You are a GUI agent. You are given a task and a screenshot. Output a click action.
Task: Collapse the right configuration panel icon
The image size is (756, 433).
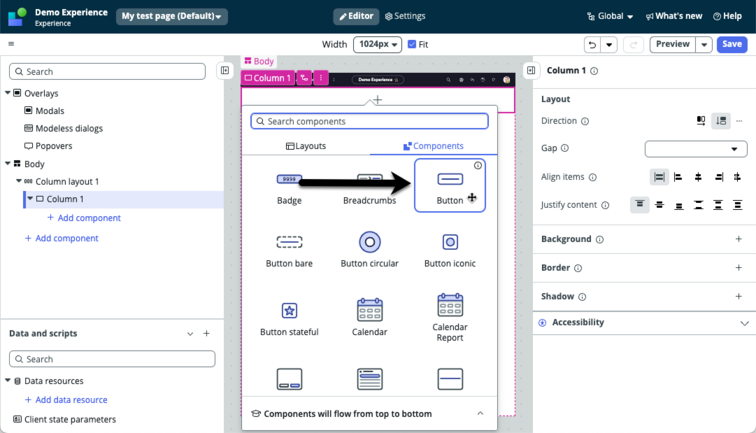(x=531, y=70)
